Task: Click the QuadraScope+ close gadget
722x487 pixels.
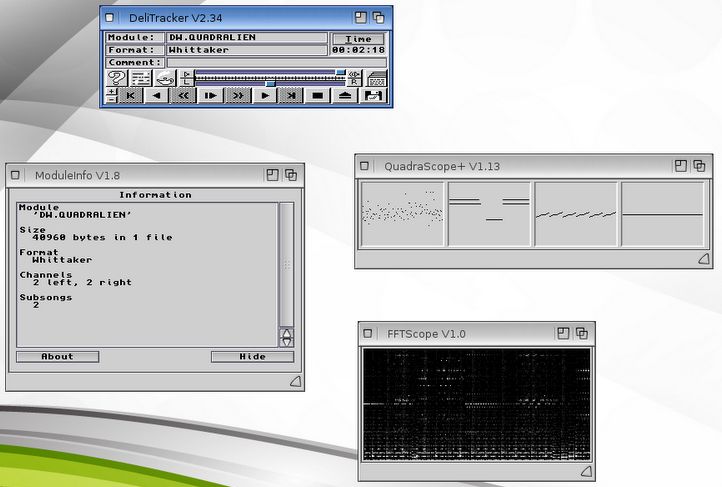Action: 364,166
